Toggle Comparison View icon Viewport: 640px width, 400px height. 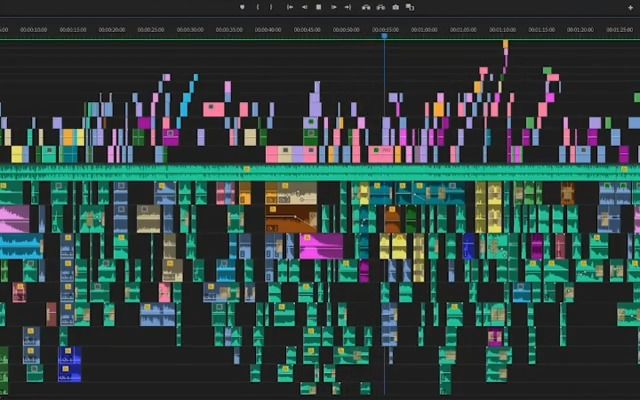410,7
